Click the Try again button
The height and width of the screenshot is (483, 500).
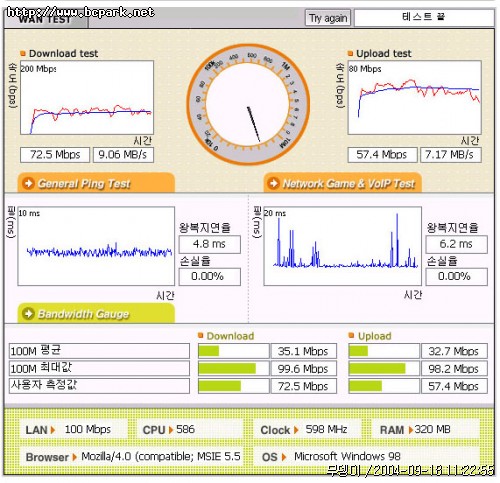pos(328,18)
